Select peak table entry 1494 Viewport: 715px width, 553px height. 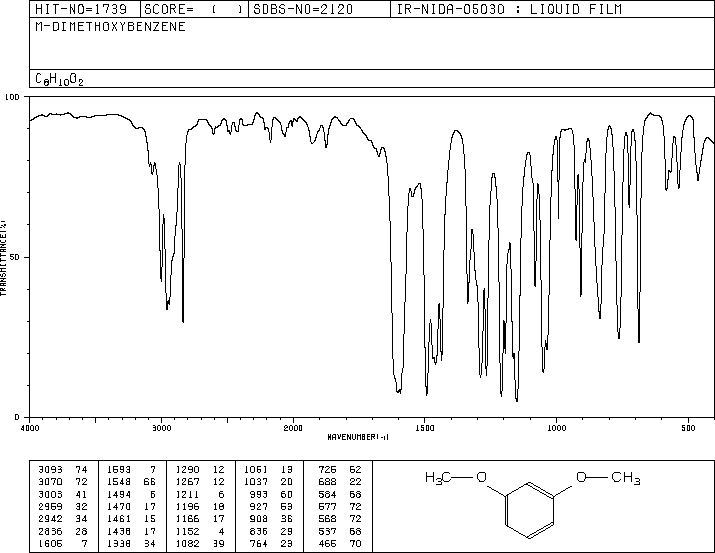coord(119,494)
